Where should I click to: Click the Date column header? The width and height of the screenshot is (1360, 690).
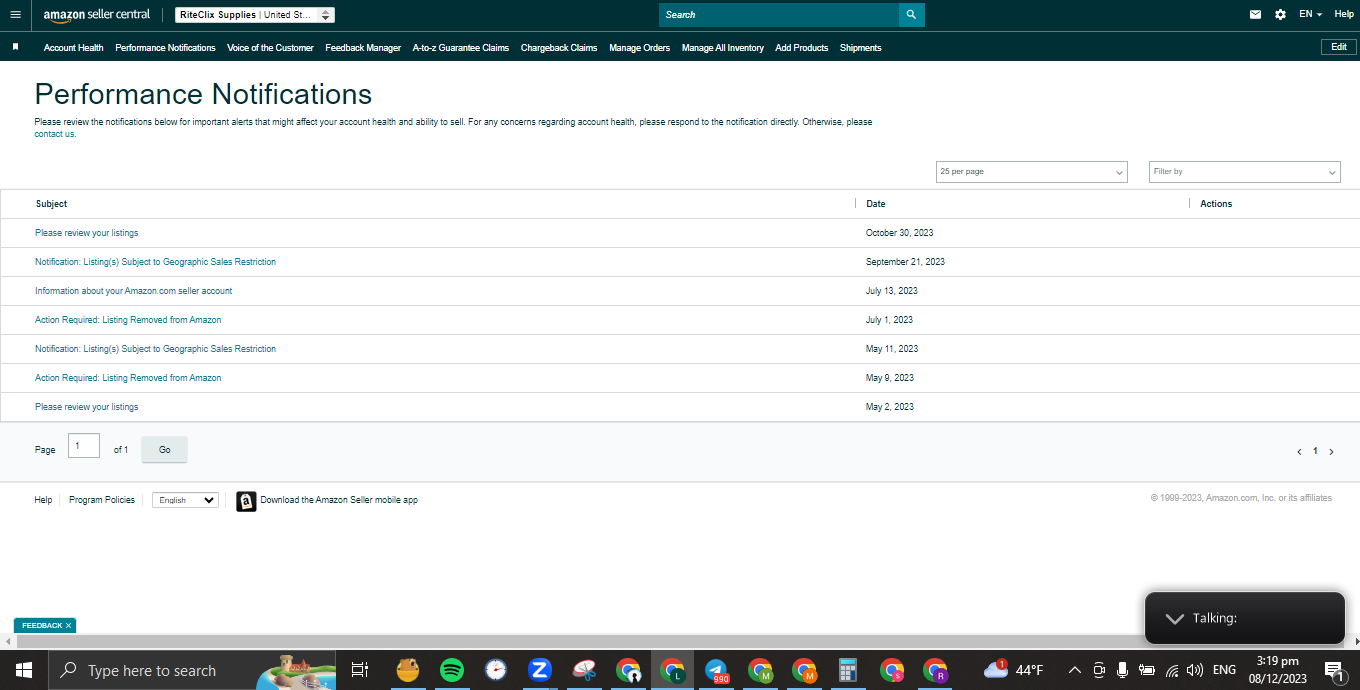click(876, 204)
